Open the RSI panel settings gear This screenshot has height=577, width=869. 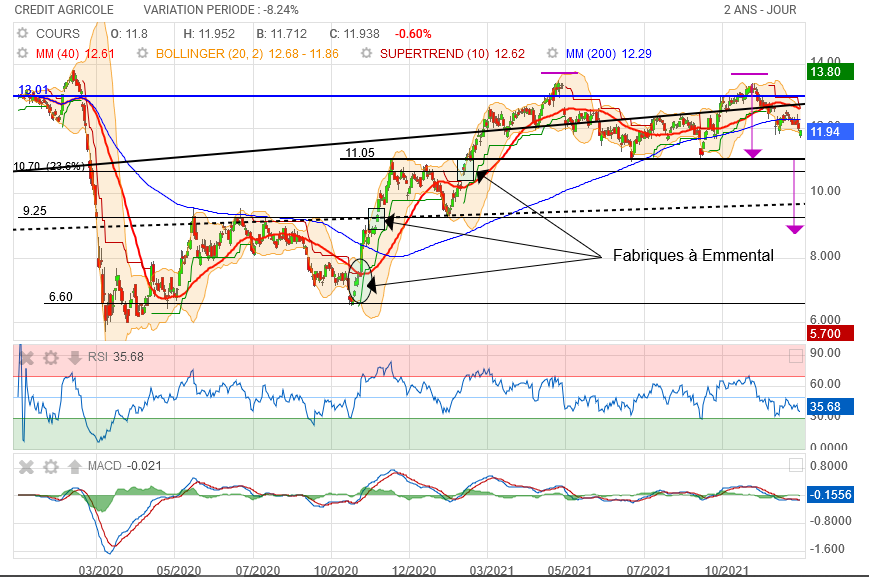[51, 358]
